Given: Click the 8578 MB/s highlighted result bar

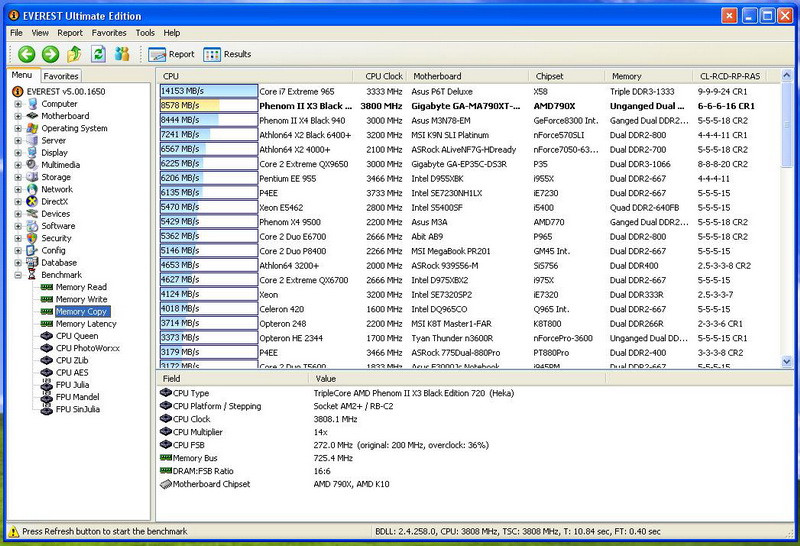Looking at the screenshot, I should (x=209, y=106).
